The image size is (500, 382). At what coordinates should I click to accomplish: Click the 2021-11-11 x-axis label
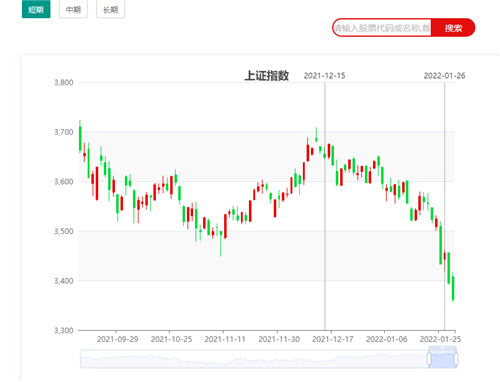point(225,339)
